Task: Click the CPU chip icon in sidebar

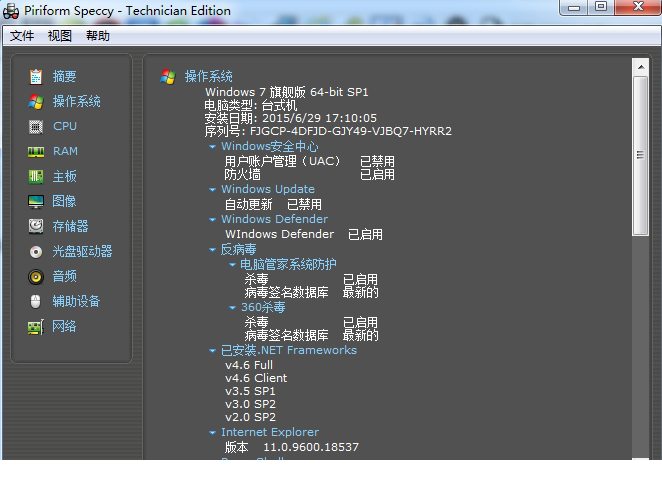Action: point(36,127)
